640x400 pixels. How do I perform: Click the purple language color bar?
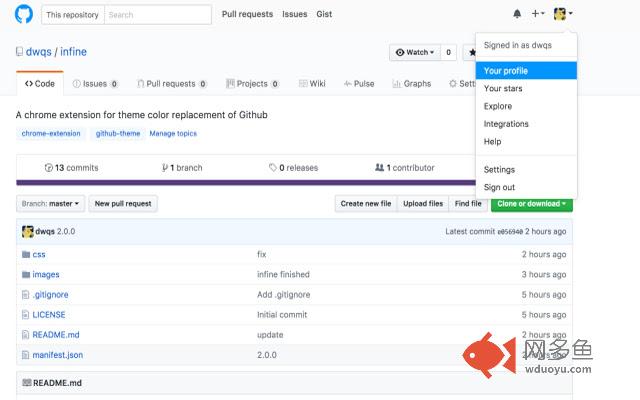(x=246, y=182)
